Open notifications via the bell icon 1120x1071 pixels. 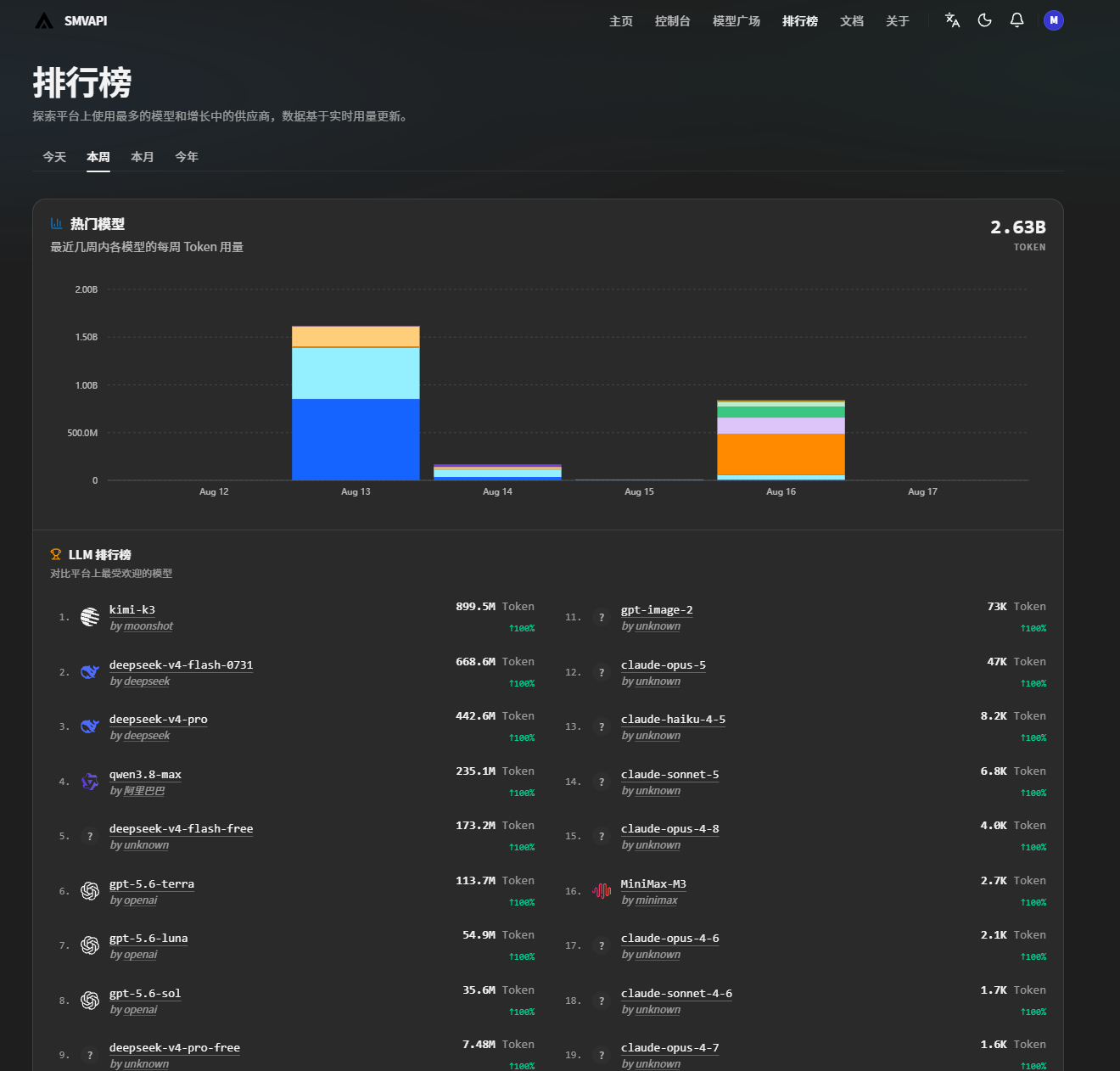pyautogui.click(x=1017, y=20)
